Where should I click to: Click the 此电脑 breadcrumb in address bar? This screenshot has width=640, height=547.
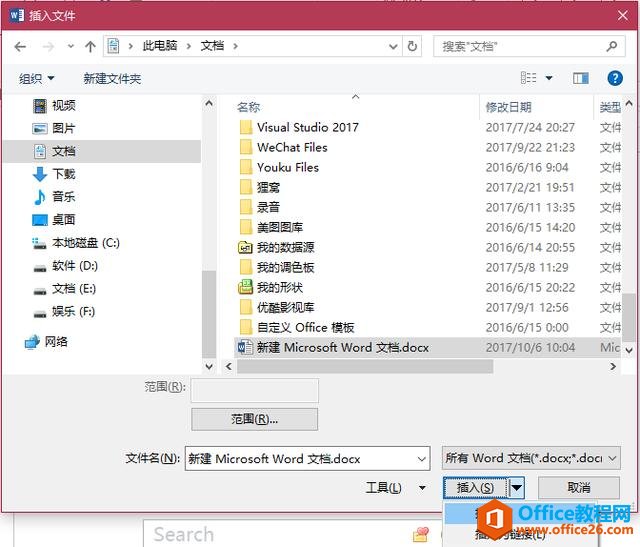pyautogui.click(x=160, y=46)
